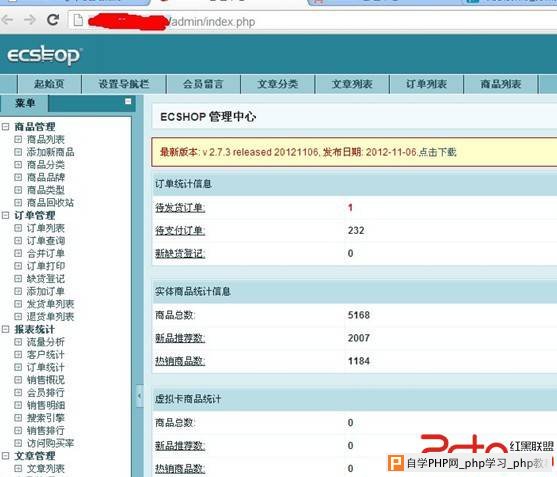Screen dimensions: 557x477
Task: Click the 点击下载 version download link
Action: pyautogui.click(x=438, y=152)
